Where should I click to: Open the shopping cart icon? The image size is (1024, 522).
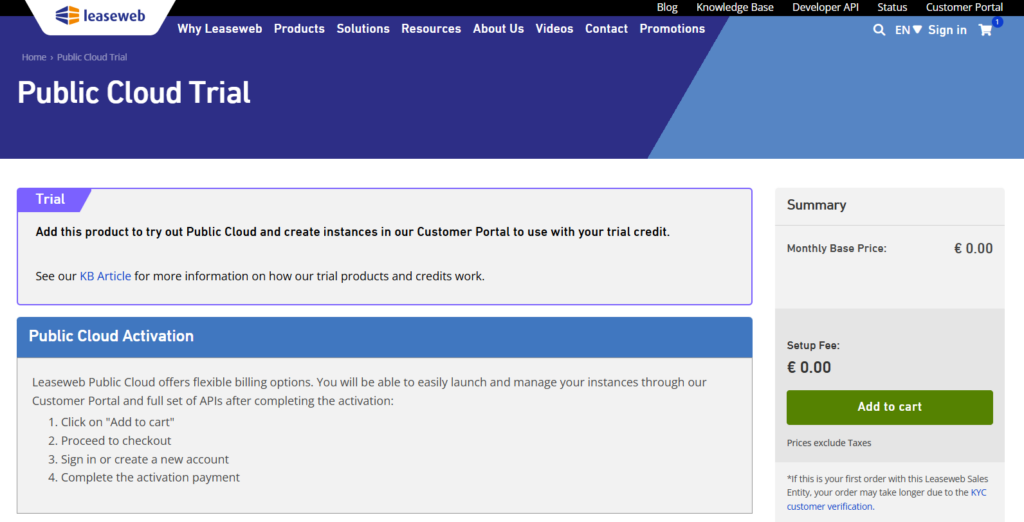(985, 30)
